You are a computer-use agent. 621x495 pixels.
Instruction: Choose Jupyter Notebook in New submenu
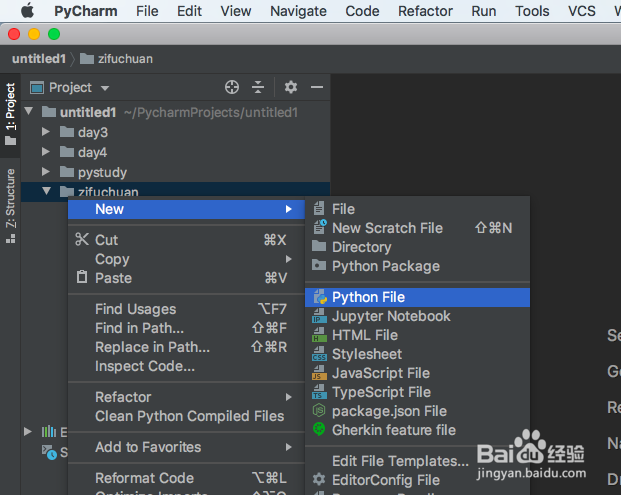pyautogui.click(x=417, y=316)
